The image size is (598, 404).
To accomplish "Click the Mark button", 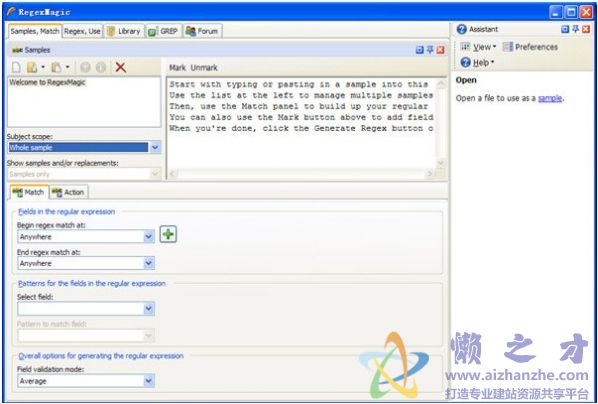I will (x=177, y=68).
